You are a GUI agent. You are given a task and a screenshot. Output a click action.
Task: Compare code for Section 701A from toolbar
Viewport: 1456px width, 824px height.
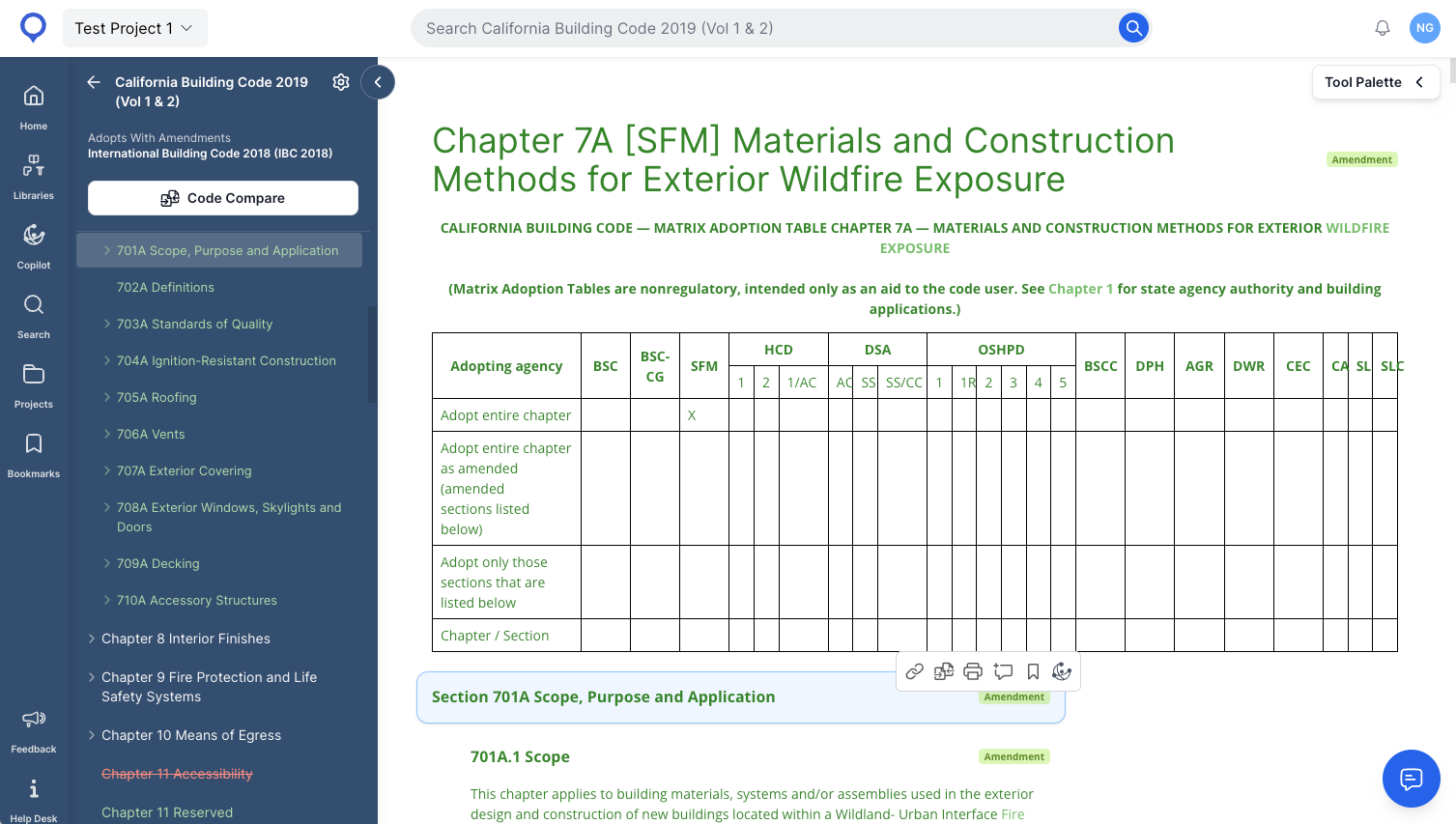(x=944, y=671)
